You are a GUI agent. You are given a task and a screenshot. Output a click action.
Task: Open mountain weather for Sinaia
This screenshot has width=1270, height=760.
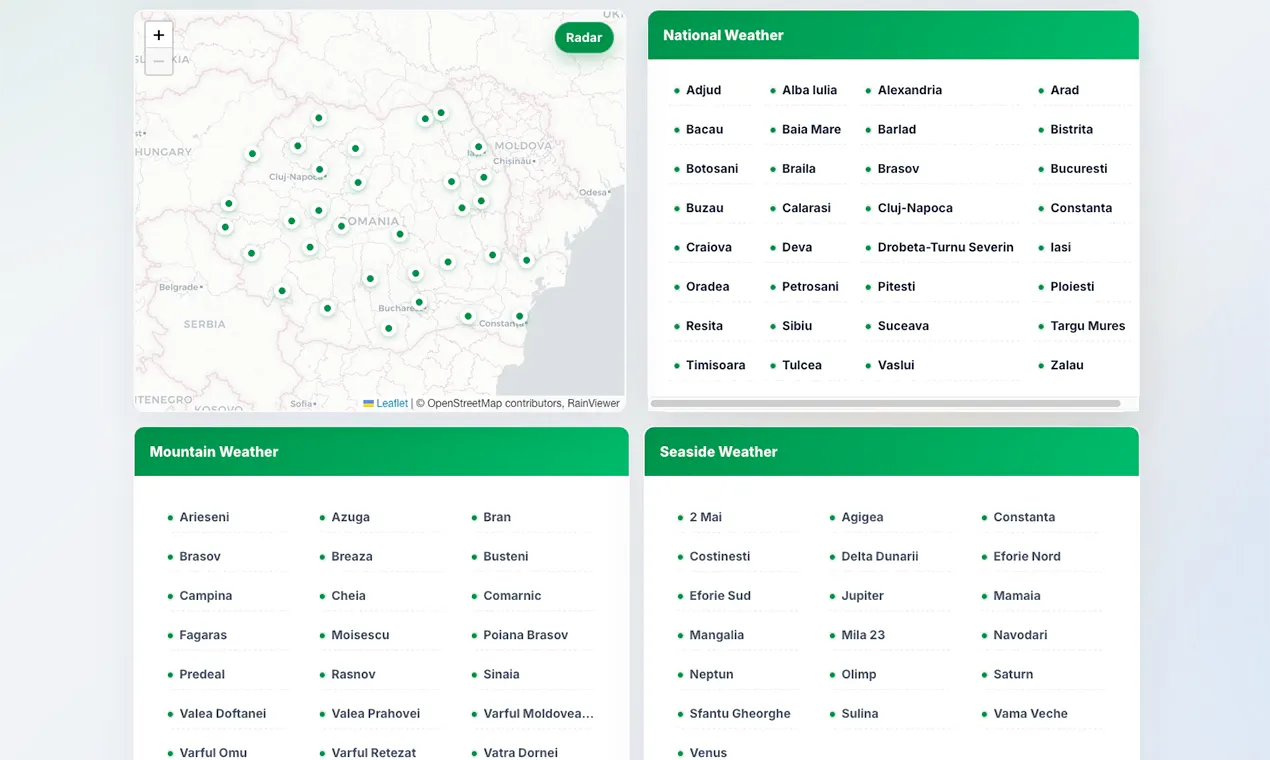tap(501, 674)
